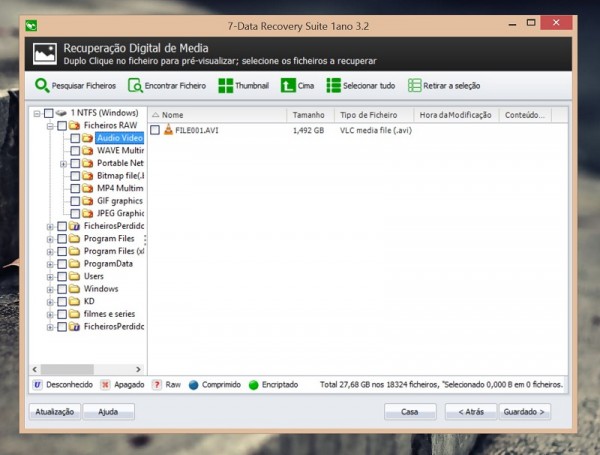Click the tree horizontal scrollbar thumb

(67, 369)
